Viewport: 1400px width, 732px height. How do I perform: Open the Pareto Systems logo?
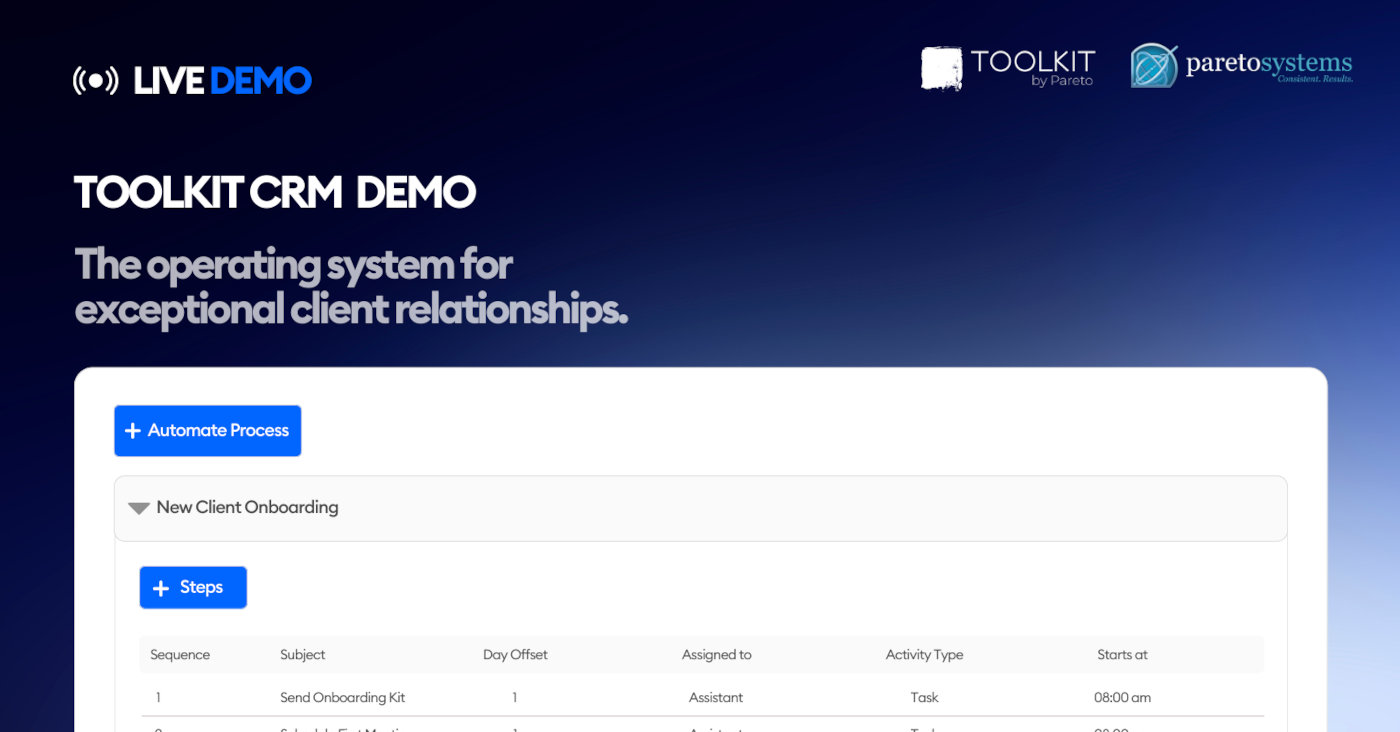coord(1242,66)
